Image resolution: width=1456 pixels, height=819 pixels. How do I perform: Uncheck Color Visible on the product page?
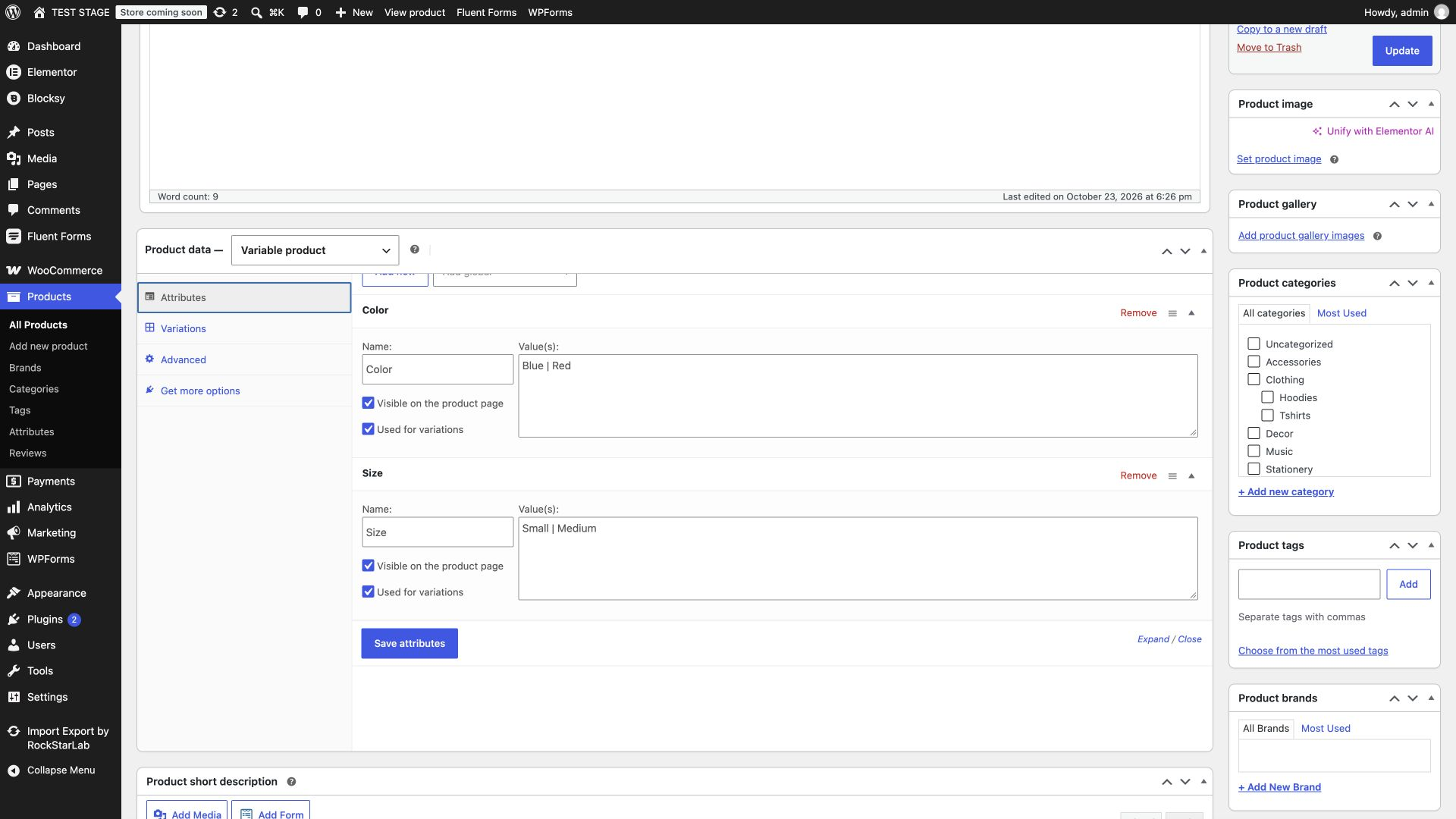coord(369,403)
